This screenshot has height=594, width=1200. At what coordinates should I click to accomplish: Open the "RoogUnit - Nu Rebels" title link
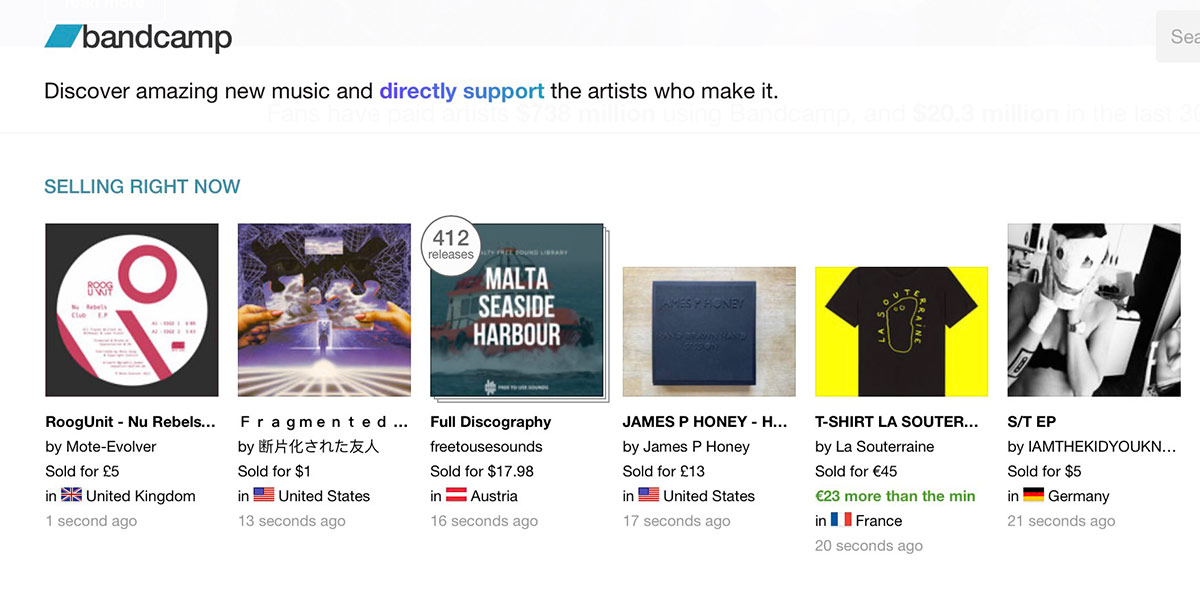(131, 422)
